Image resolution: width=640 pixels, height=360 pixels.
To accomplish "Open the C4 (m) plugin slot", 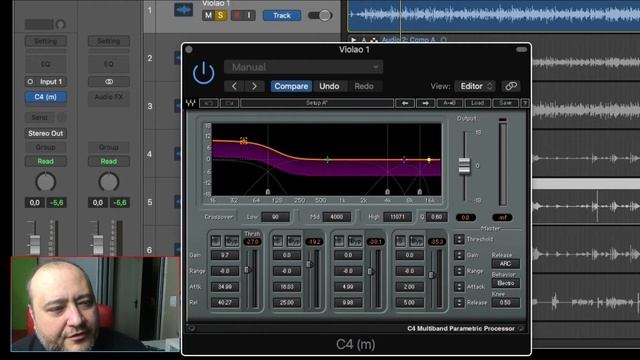I will point(46,97).
